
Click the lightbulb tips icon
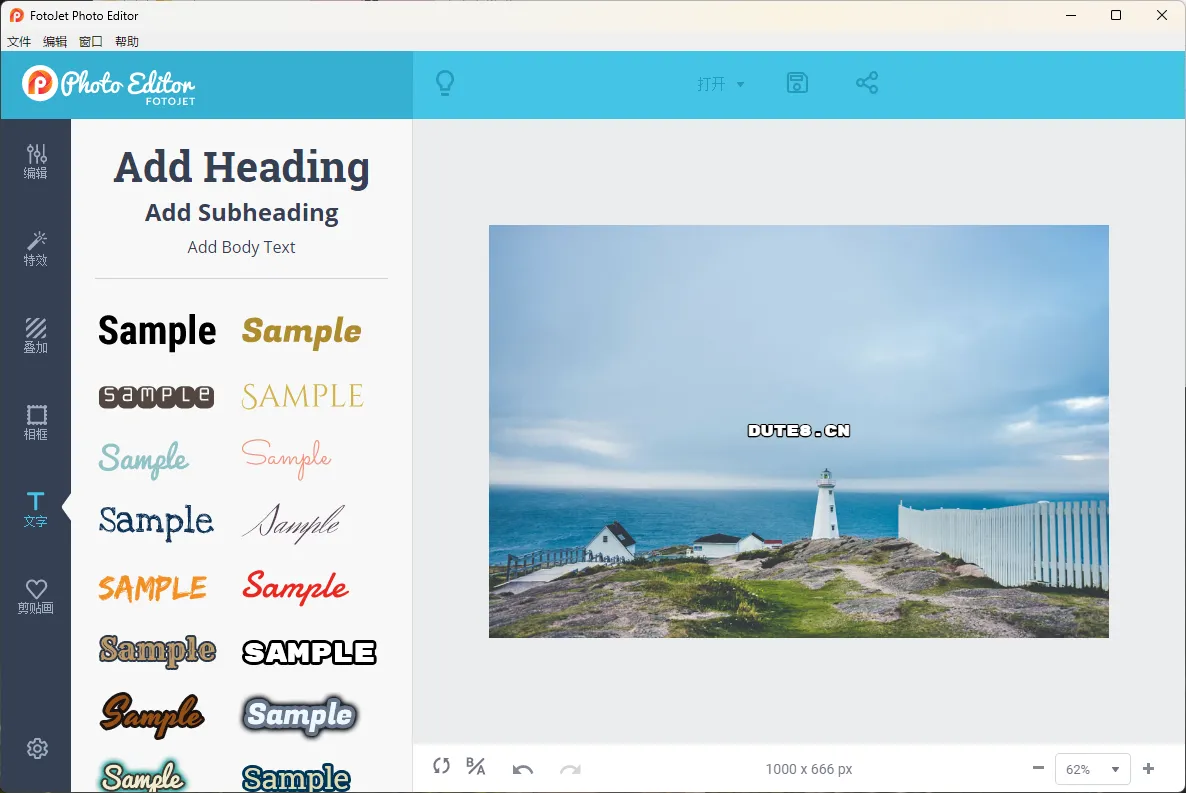tap(445, 84)
